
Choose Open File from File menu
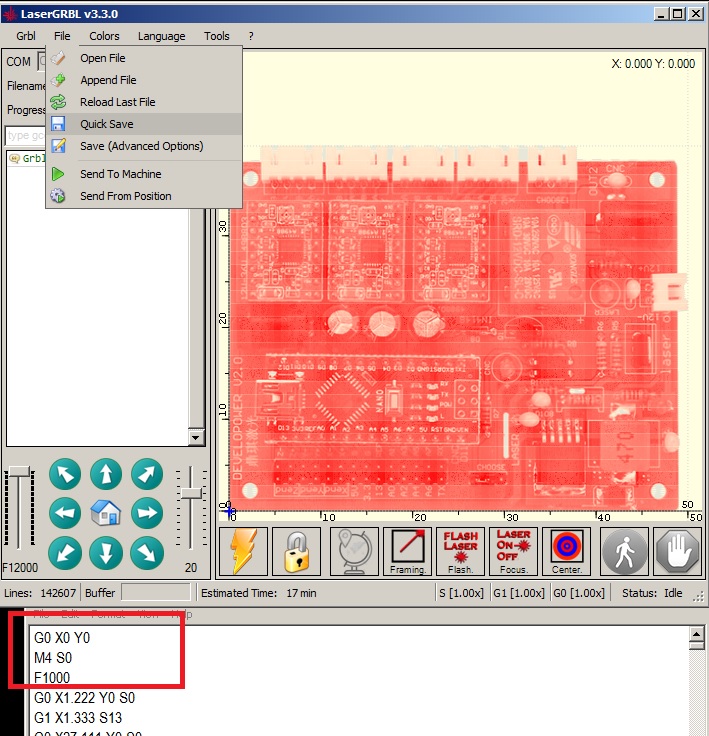(144, 58)
